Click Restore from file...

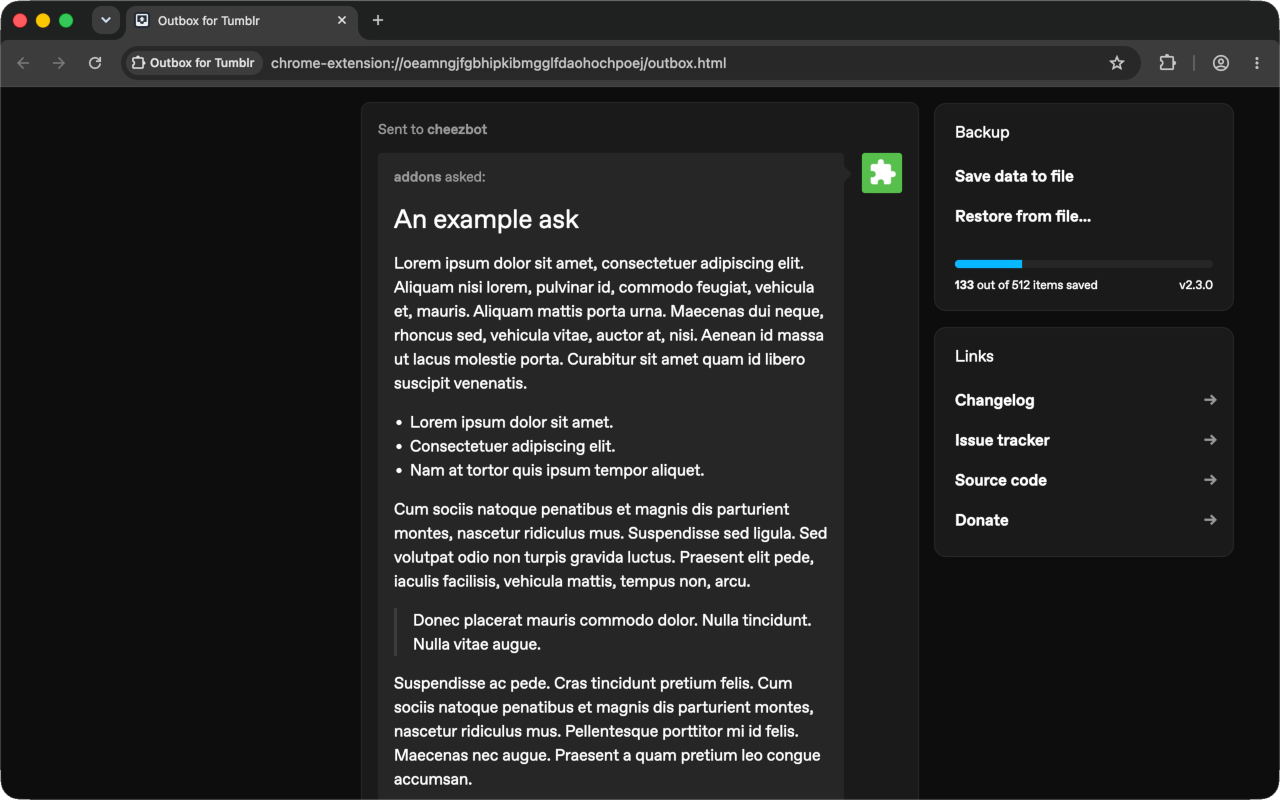point(1023,216)
